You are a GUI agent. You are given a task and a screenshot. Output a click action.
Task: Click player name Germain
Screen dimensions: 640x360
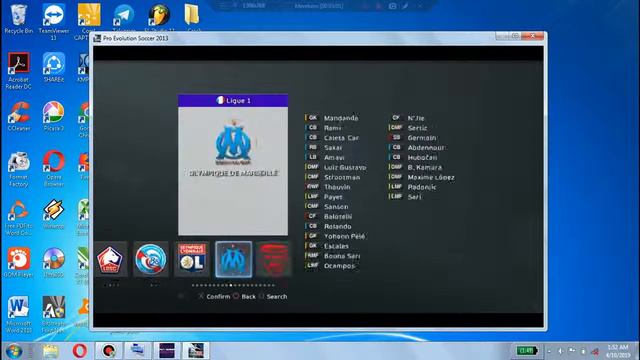pyautogui.click(x=422, y=138)
